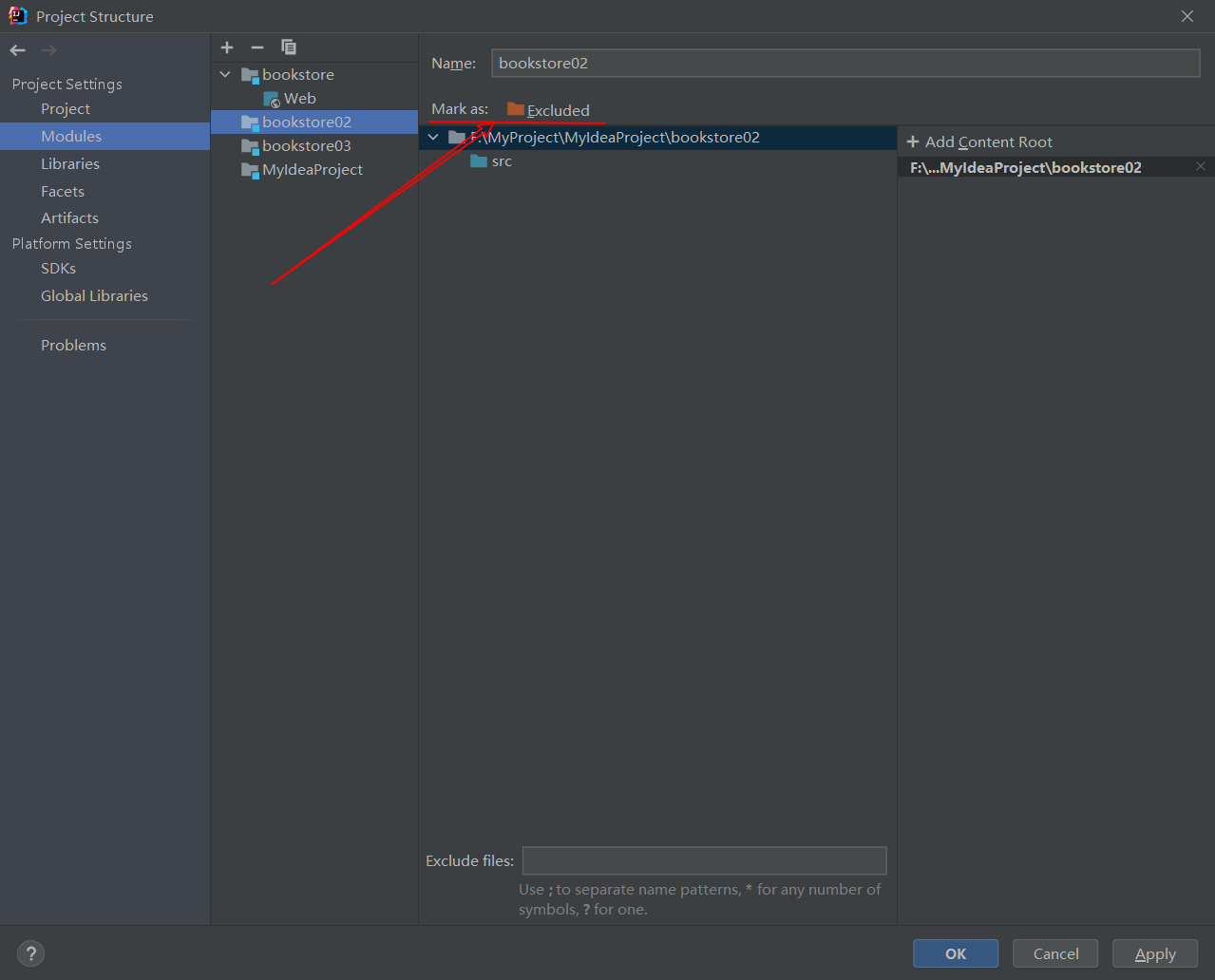Apply changes without closing the dialog

[1154, 953]
